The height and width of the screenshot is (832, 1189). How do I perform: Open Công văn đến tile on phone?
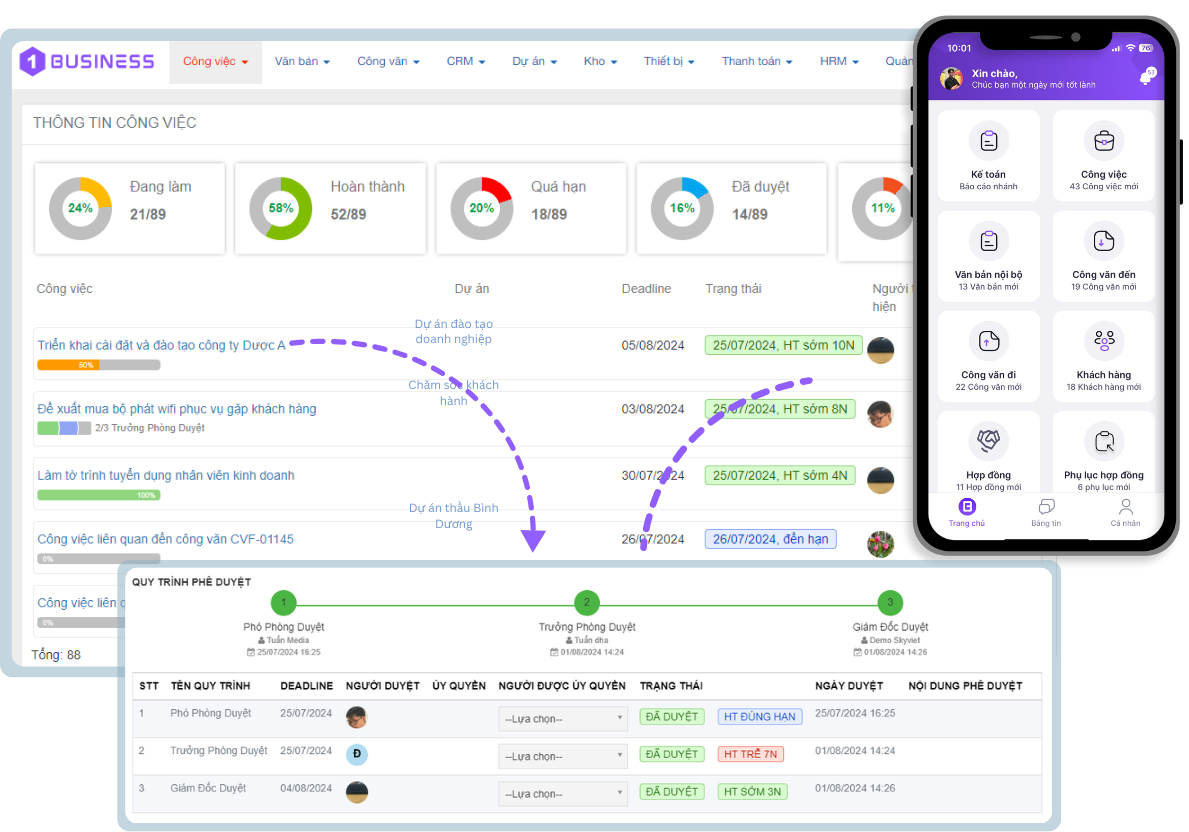point(1103,257)
